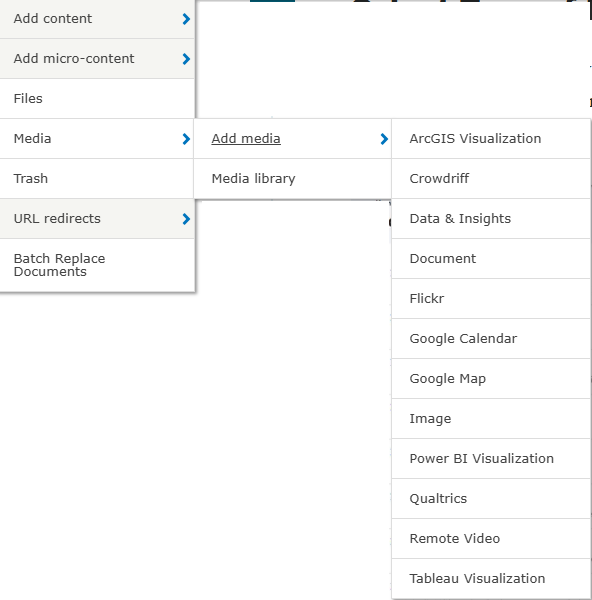This screenshot has height=600, width=592.
Task: Open the Media library entry
Action: coord(293,179)
